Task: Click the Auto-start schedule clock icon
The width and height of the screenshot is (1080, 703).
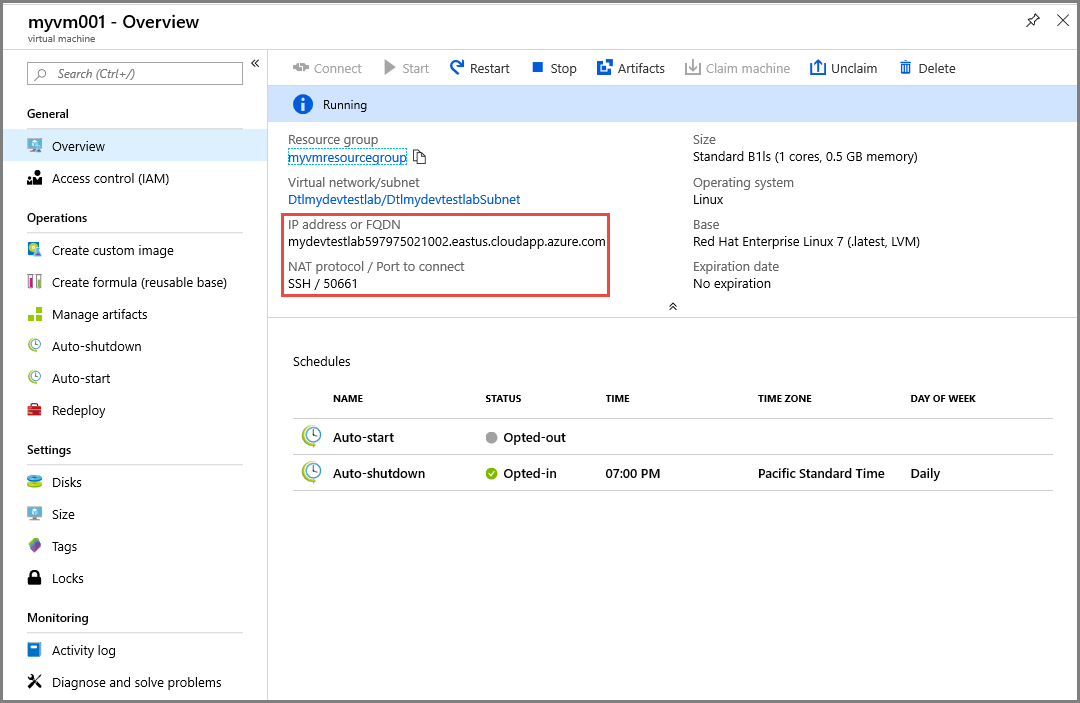Action: click(x=311, y=437)
